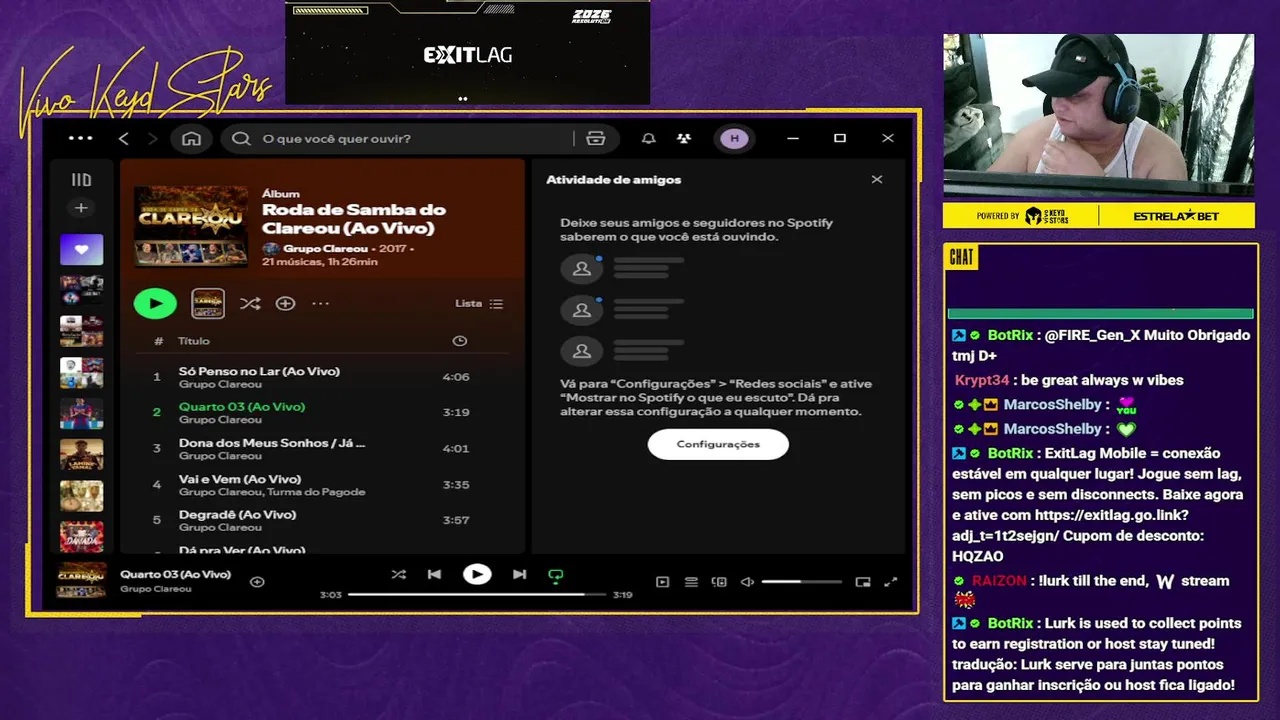The height and width of the screenshot is (720, 1280).
Task: Sort by the duration clock column icon
Action: [x=459, y=341]
